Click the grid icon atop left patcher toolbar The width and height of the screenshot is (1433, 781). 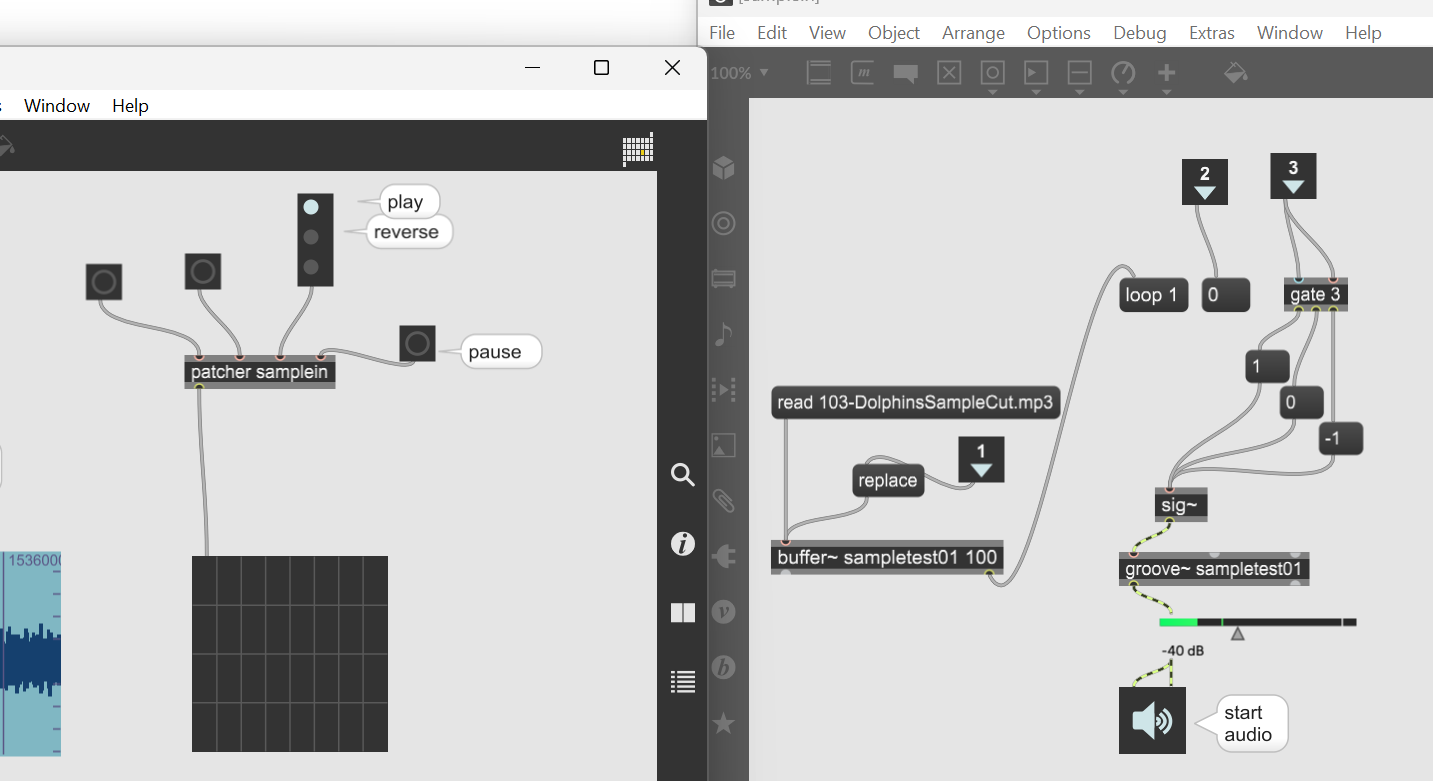[x=637, y=149]
